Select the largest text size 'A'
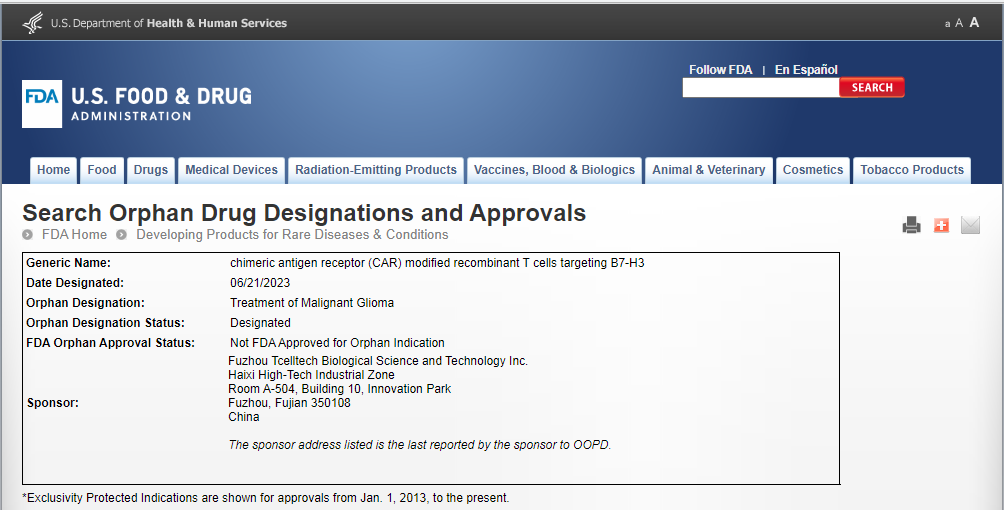The height and width of the screenshot is (510, 1004). click(974, 22)
